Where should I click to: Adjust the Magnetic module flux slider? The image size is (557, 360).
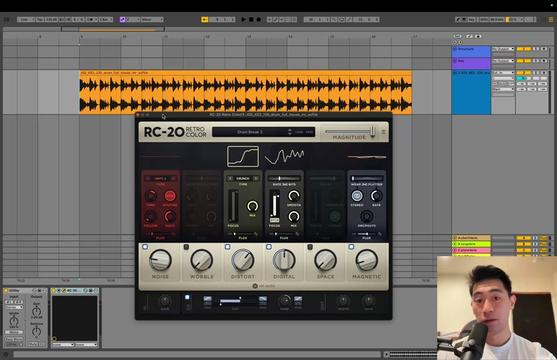[x=366, y=234]
